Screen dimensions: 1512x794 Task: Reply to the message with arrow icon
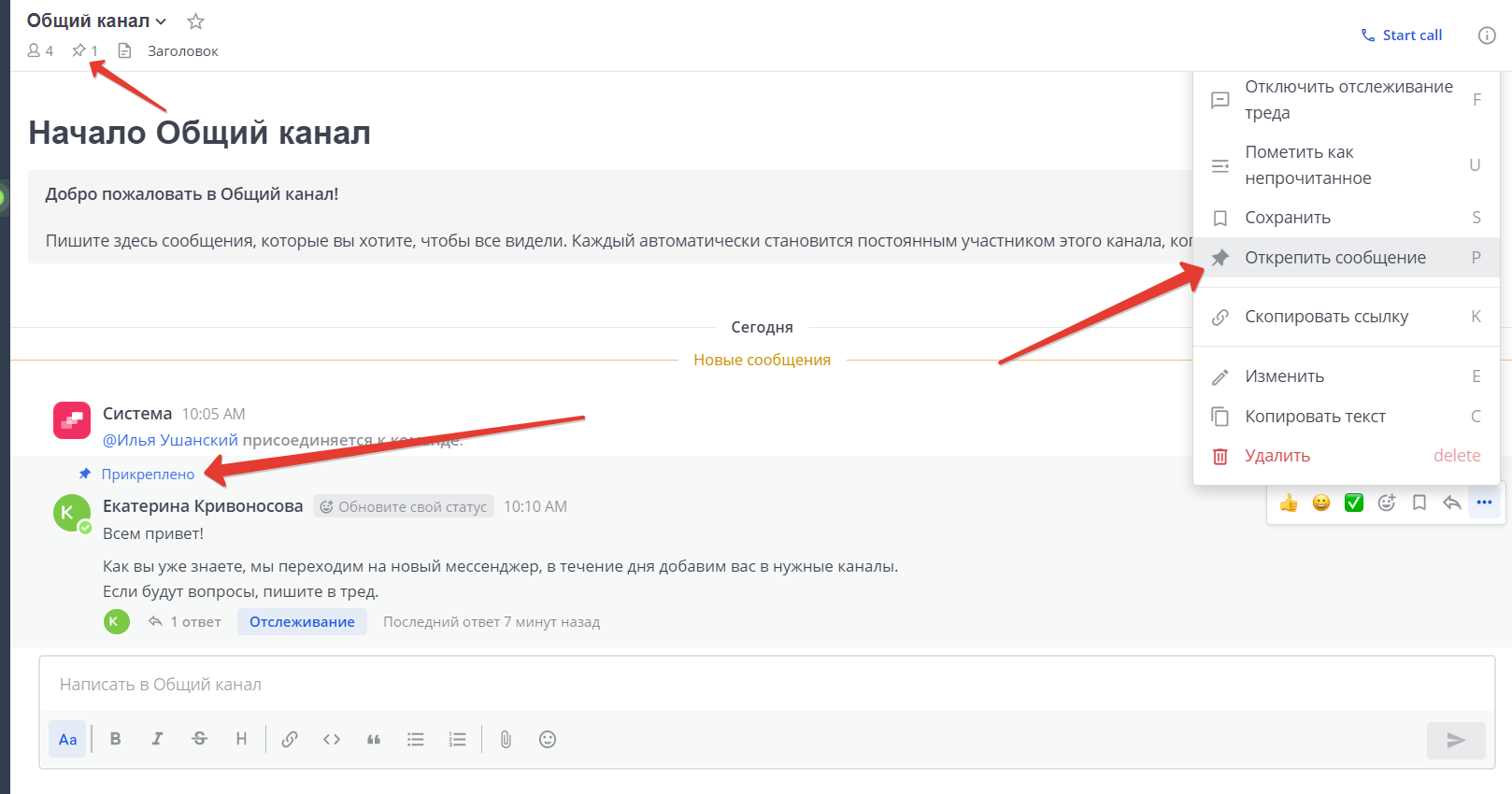click(1451, 503)
